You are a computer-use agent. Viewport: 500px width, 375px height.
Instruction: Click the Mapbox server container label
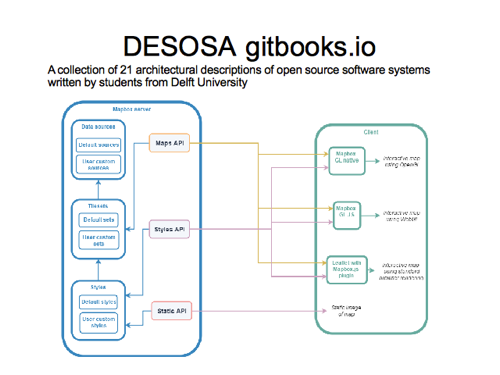[x=132, y=109]
